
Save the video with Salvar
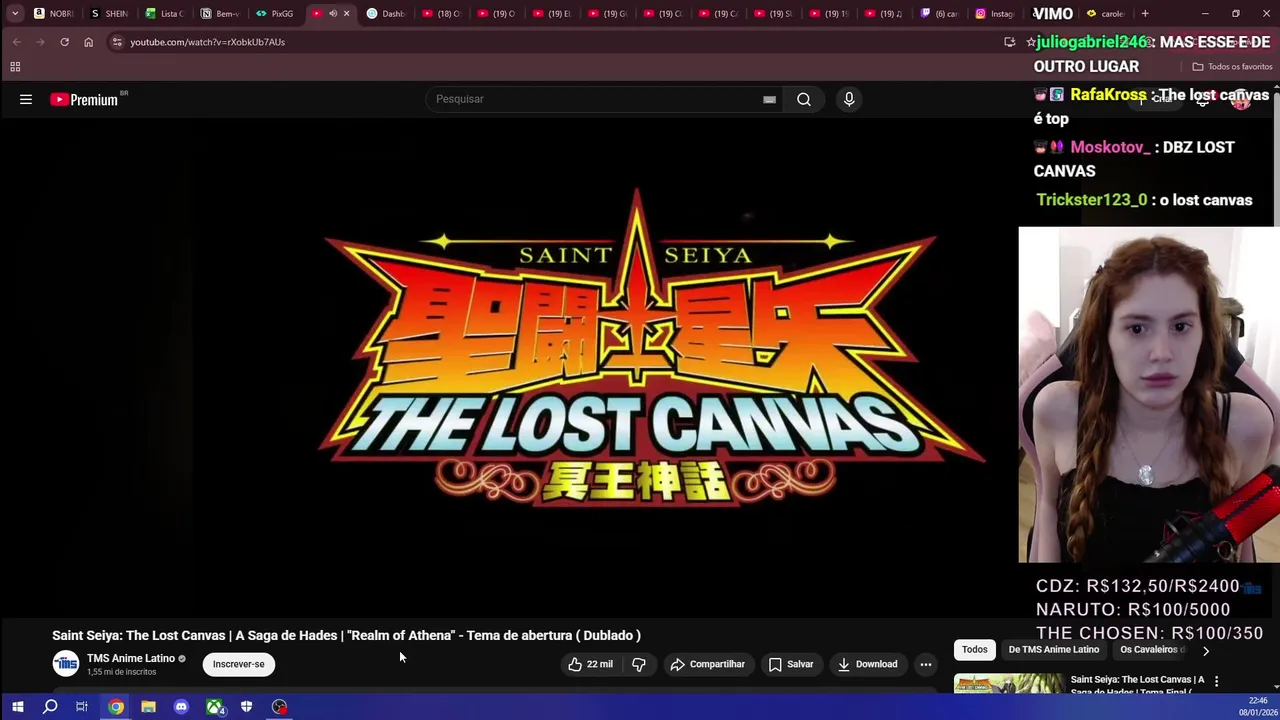coord(791,664)
